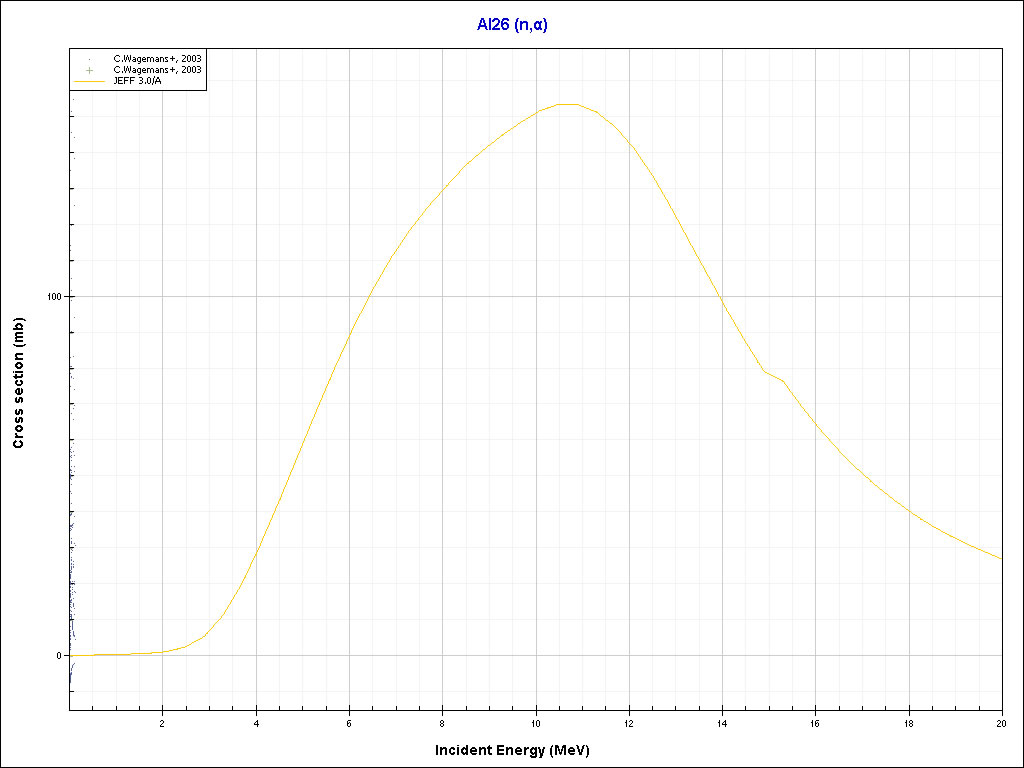
Task: Select the Cross section (mb) axis label
Action: click(19, 384)
